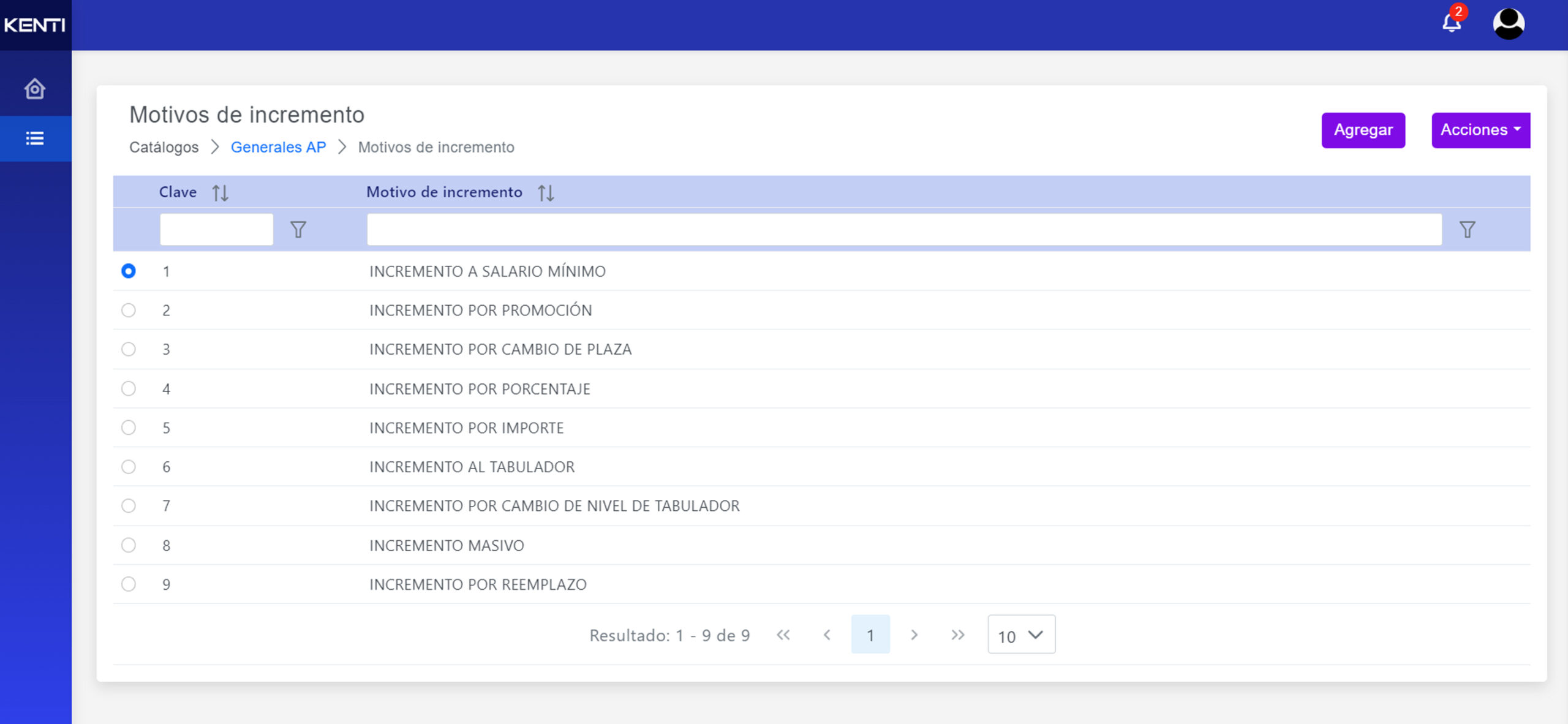Click Motivo de incremento filter funnel icon

[1467, 230]
